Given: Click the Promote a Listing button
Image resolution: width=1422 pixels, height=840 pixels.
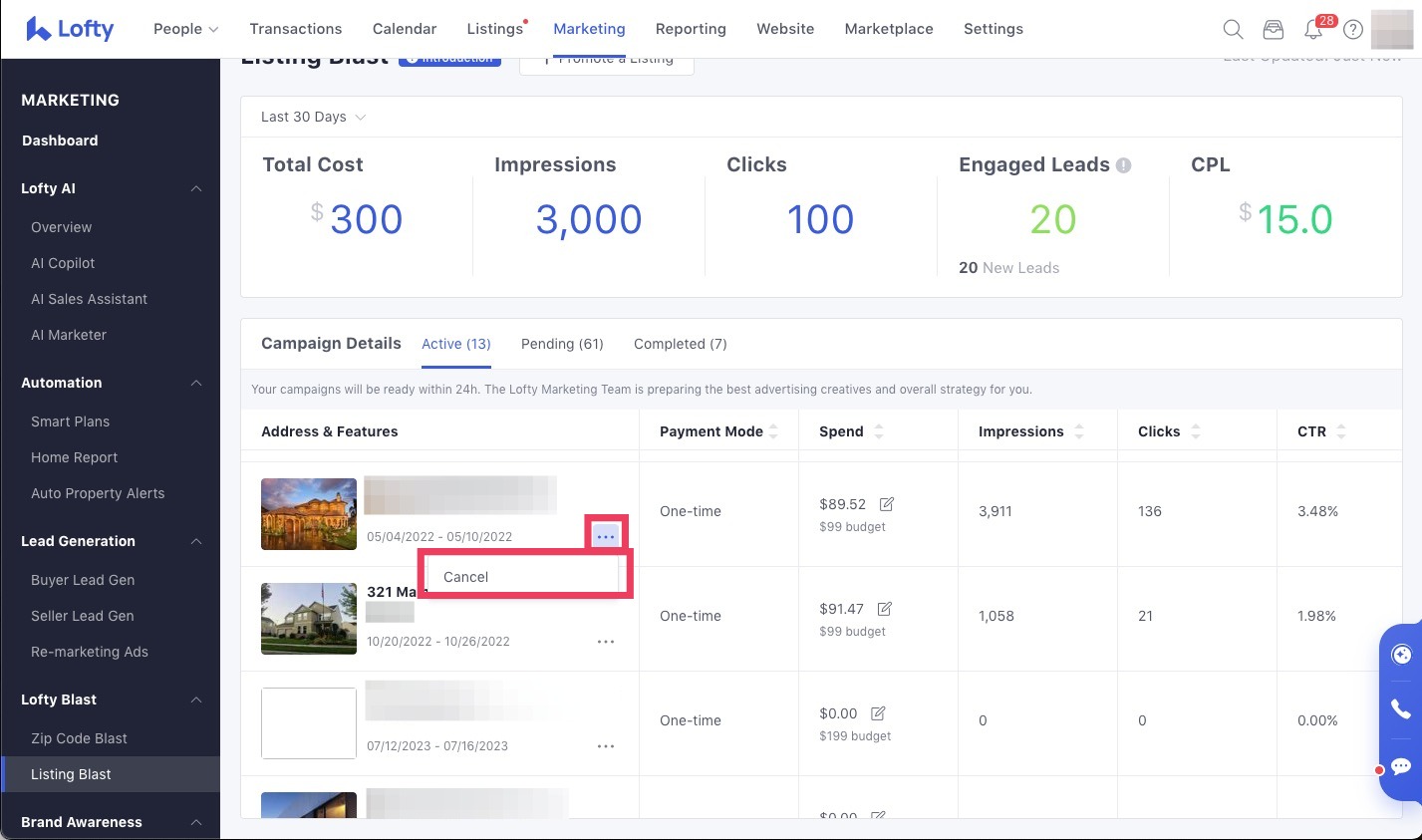Looking at the screenshot, I should pyautogui.click(x=607, y=58).
